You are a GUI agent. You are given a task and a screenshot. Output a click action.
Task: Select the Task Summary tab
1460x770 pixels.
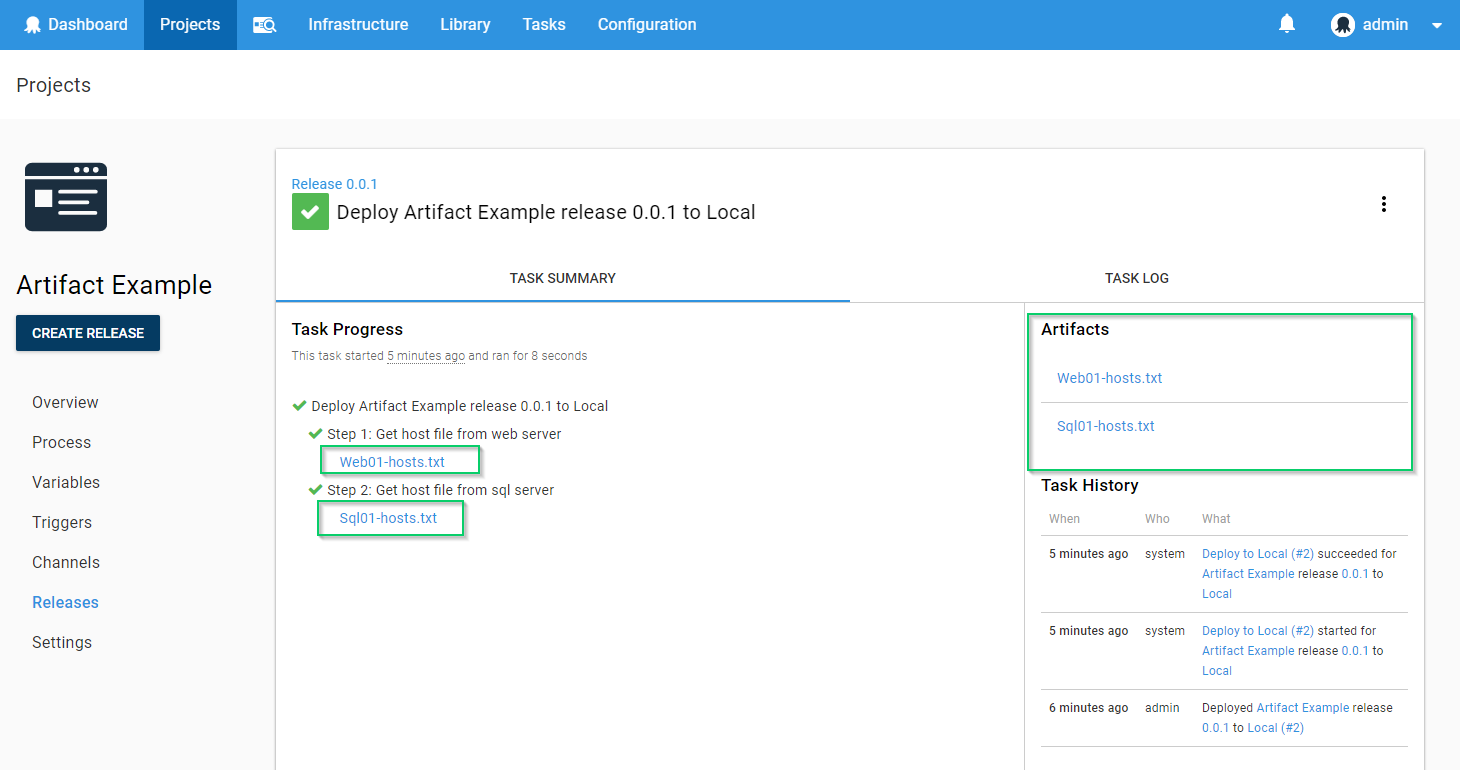tap(562, 278)
